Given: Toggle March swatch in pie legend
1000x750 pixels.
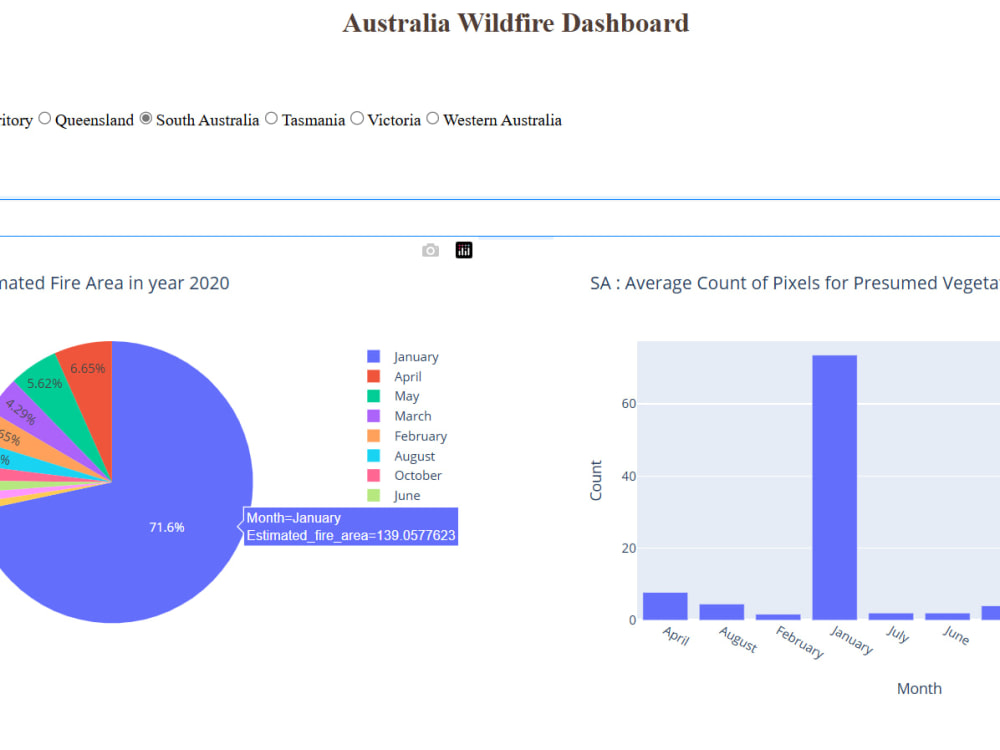Looking at the screenshot, I should pos(374,416).
